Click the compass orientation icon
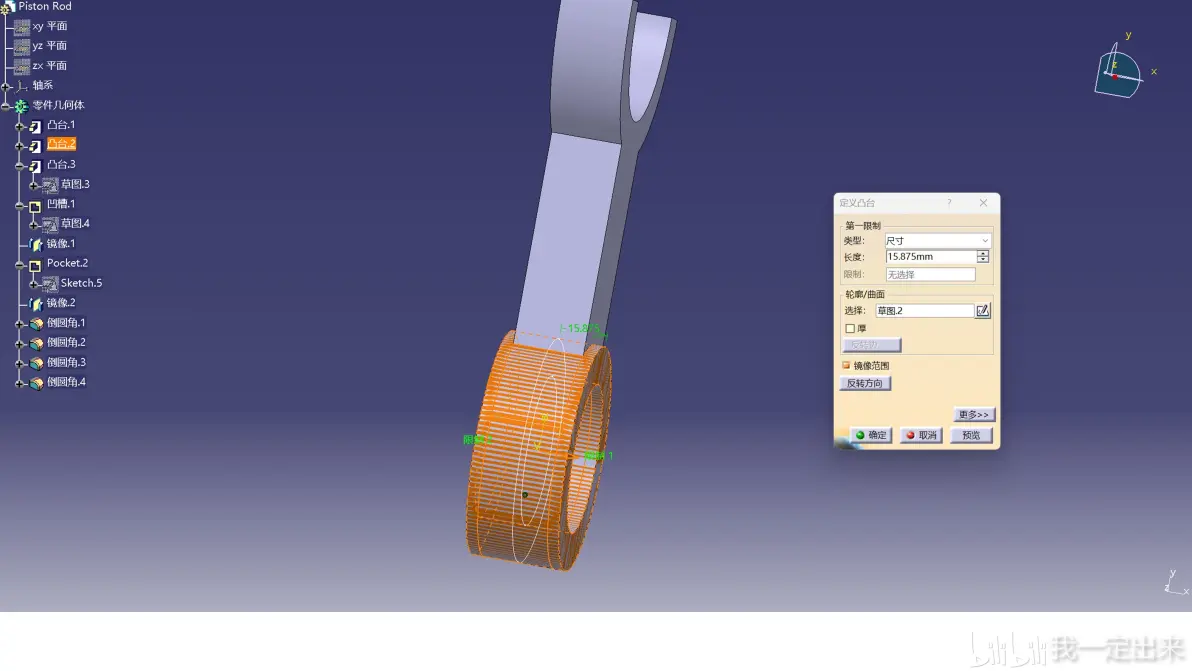The width and height of the screenshot is (1192, 671). pos(1118,73)
